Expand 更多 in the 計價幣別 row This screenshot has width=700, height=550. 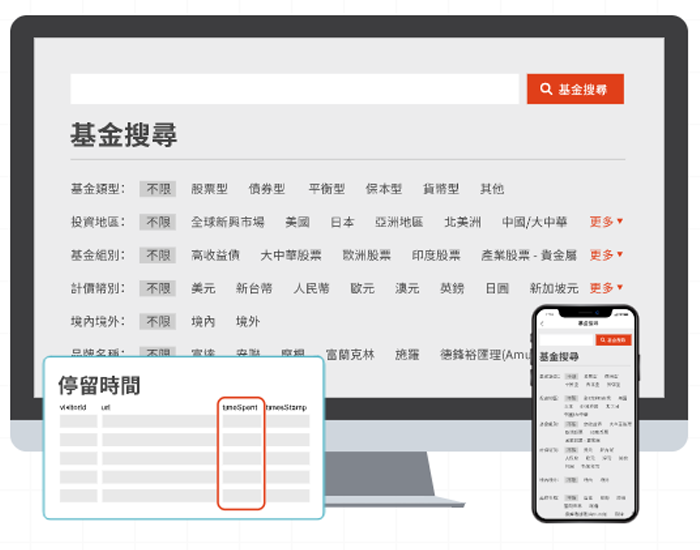pyautogui.click(x=606, y=288)
